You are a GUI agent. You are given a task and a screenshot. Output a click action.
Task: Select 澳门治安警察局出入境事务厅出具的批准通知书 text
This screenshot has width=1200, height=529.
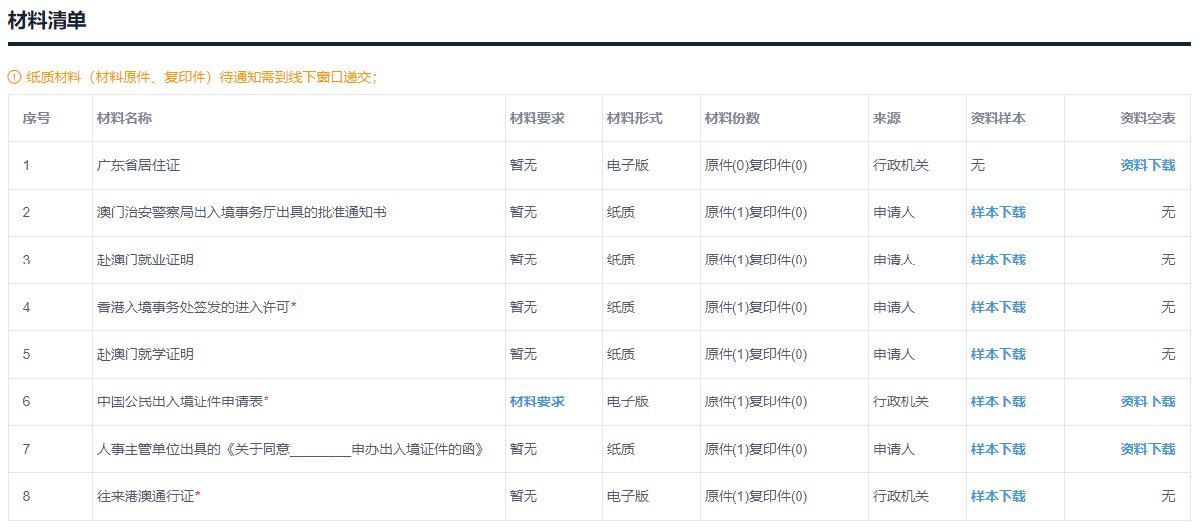point(242,212)
